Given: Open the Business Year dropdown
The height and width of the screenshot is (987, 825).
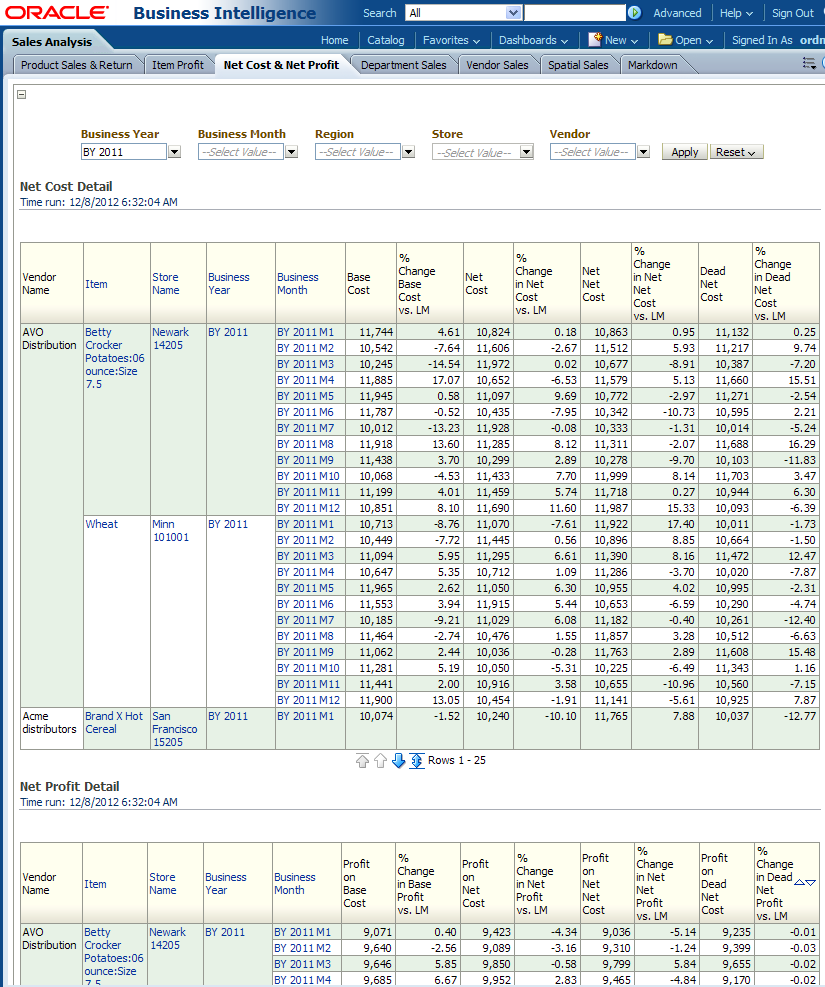Looking at the screenshot, I should (x=174, y=152).
